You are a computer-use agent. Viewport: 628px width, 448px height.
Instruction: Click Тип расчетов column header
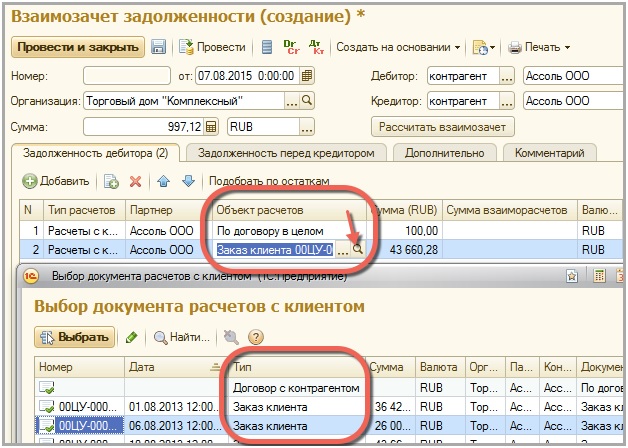coord(85,210)
